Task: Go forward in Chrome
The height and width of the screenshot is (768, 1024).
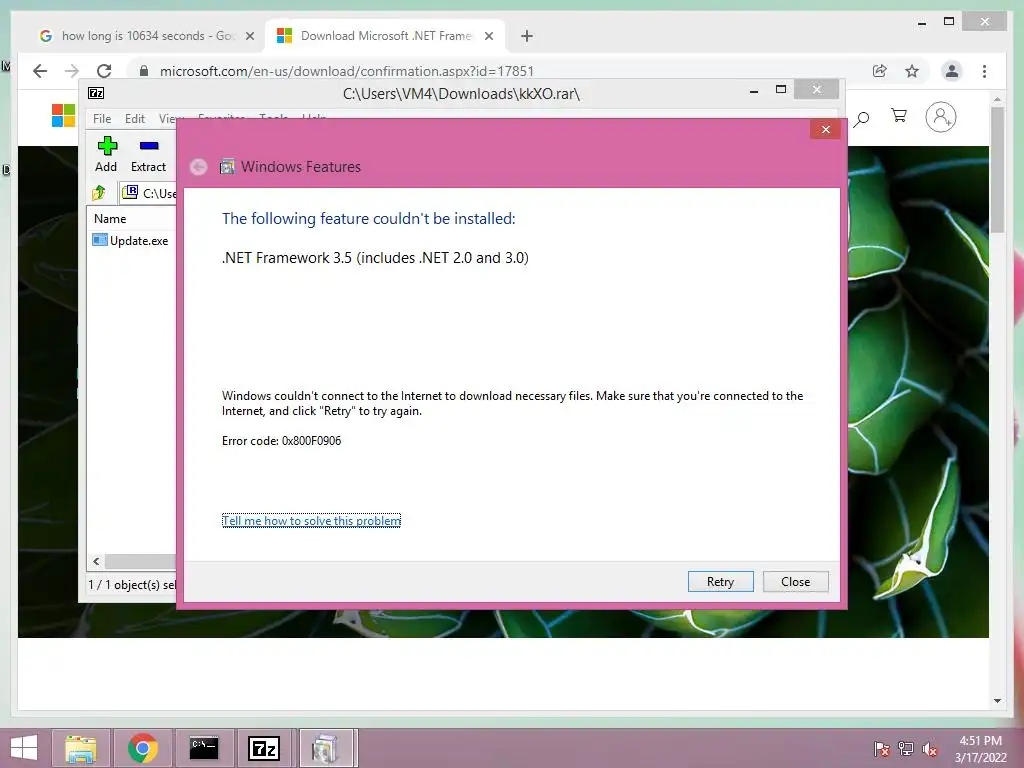Action: click(72, 71)
